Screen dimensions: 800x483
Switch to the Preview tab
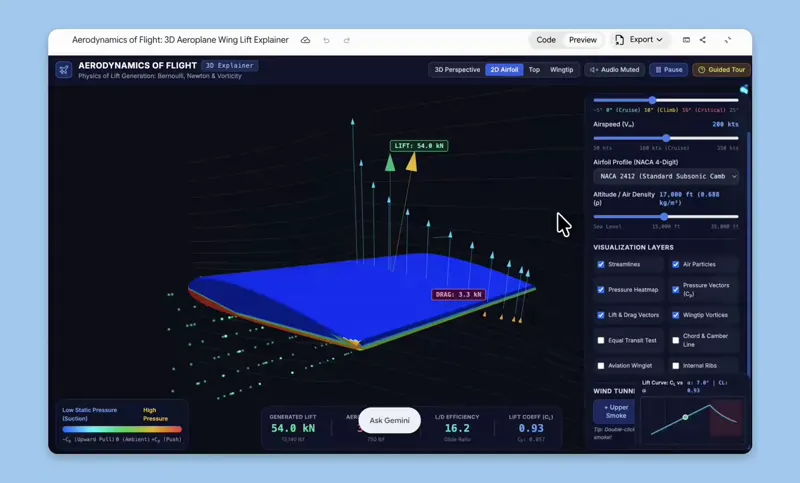[583, 40]
